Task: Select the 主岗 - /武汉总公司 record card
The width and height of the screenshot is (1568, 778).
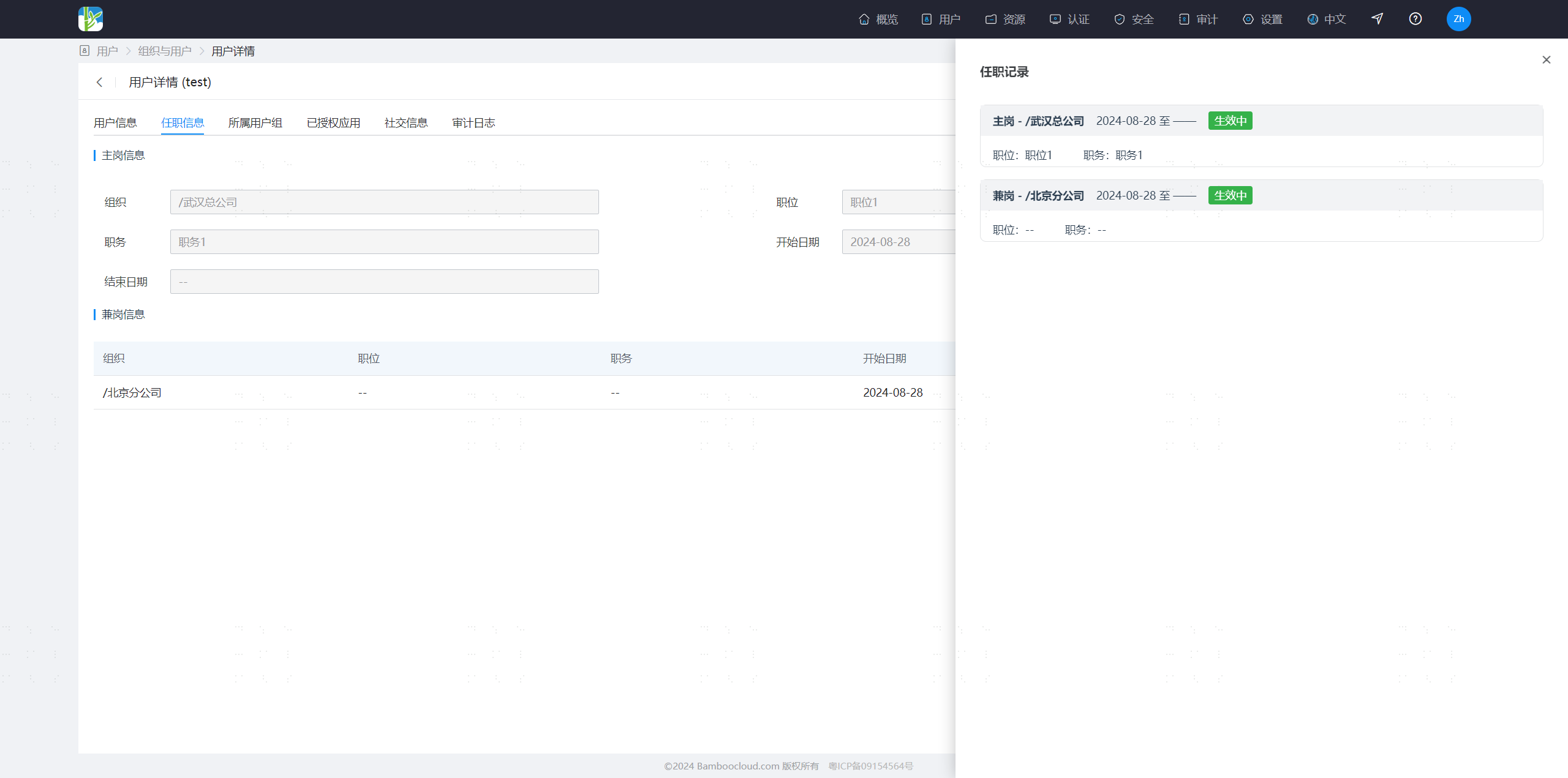Action: click(x=1261, y=136)
